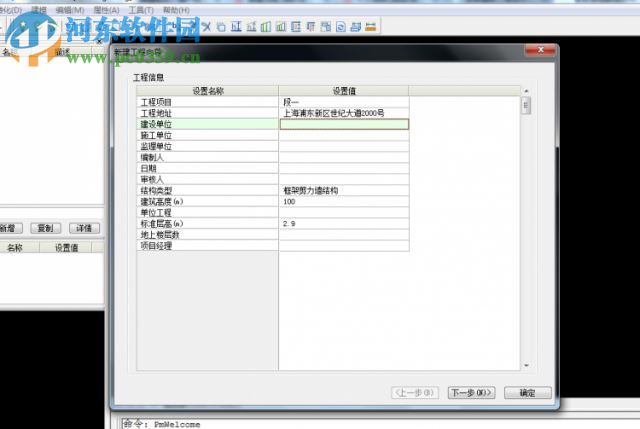Viewport: 640px width, 429px height.
Task: Click the 地上楼层数 value cell
Action: [x=344, y=234]
